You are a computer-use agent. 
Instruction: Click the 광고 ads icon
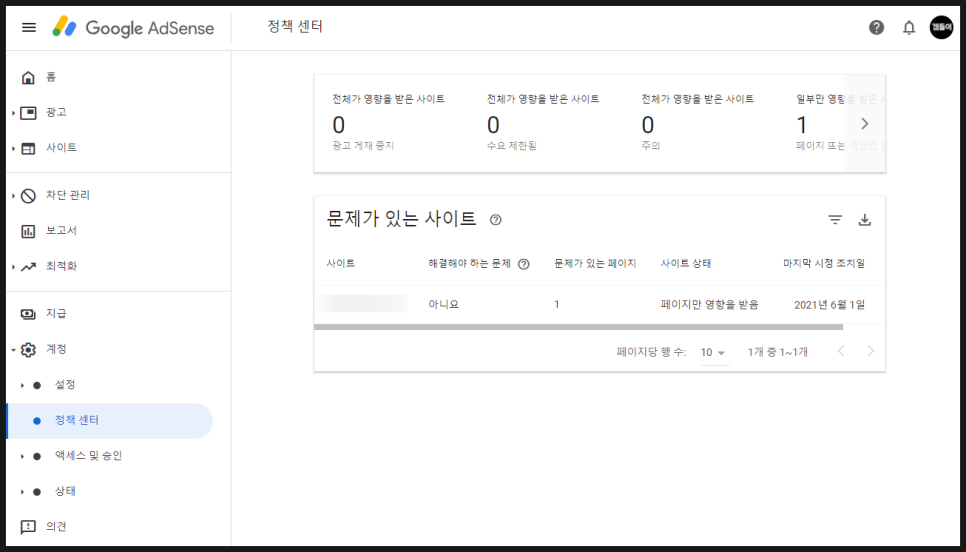pos(28,113)
